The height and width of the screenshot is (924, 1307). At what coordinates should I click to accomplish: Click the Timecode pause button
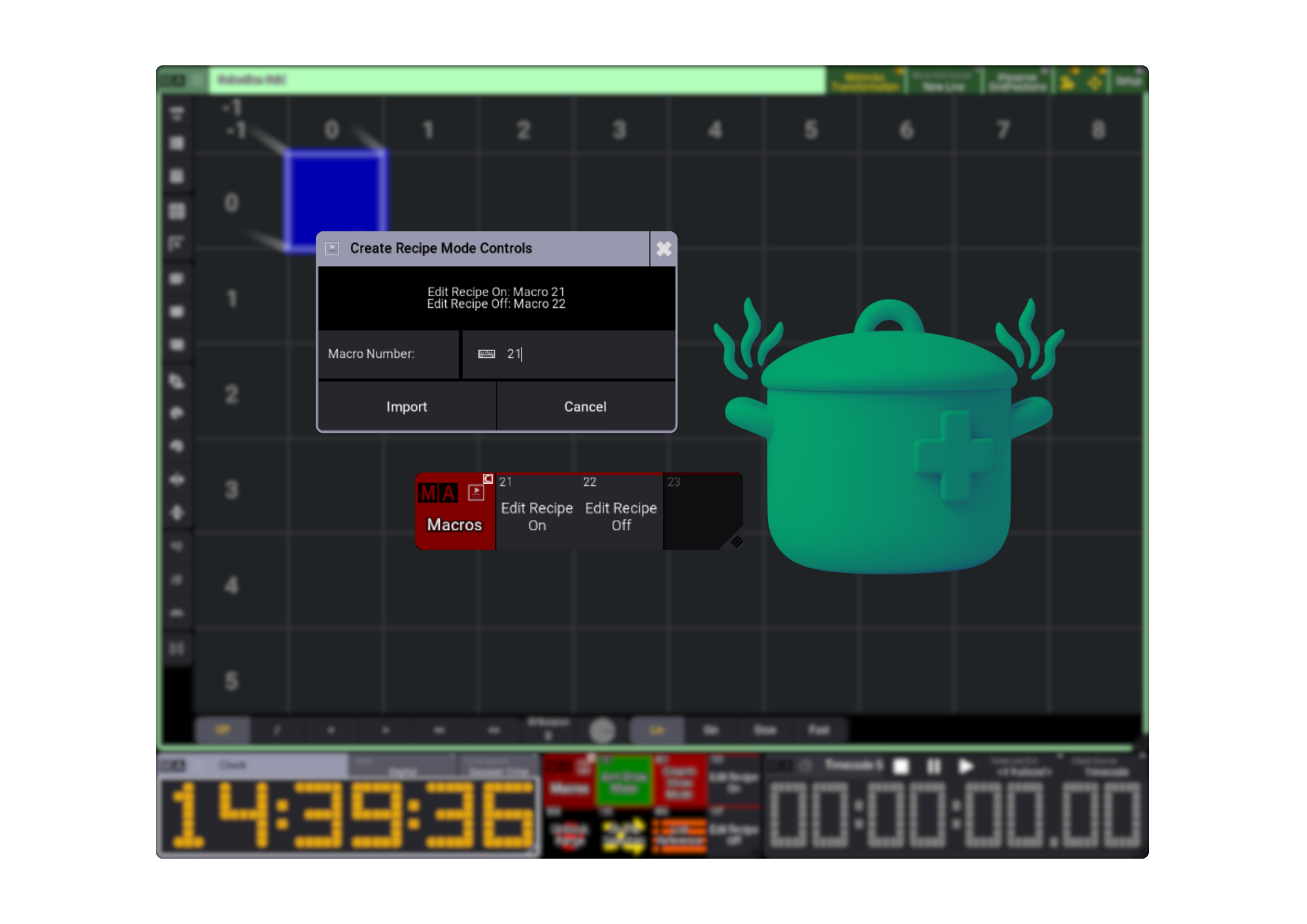pyautogui.click(x=934, y=766)
